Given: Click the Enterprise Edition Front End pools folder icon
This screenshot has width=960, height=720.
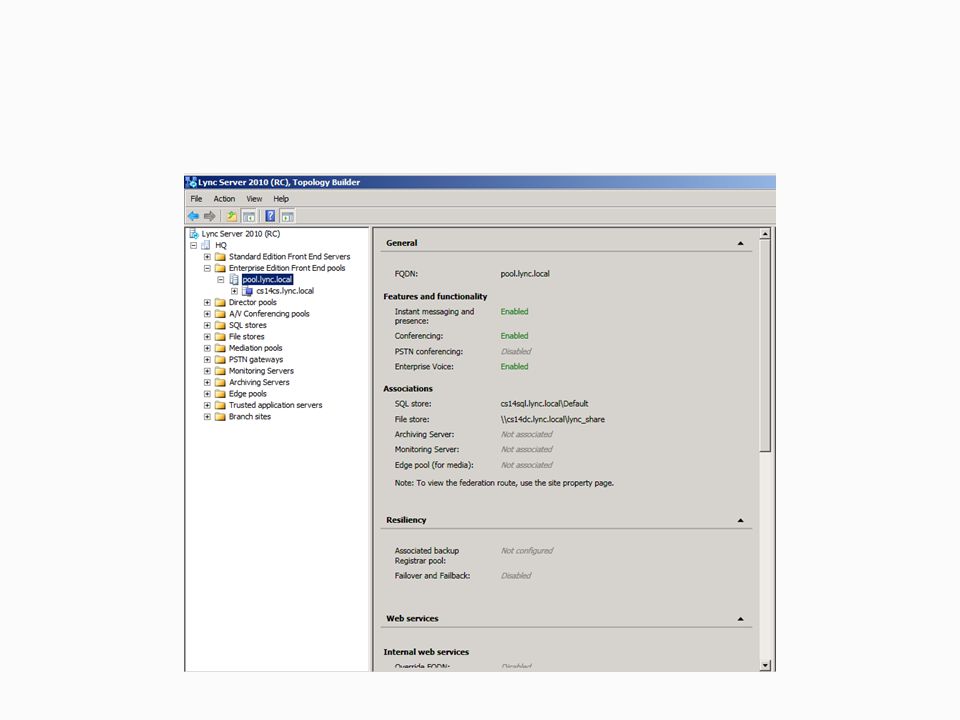Looking at the screenshot, I should [x=220, y=268].
